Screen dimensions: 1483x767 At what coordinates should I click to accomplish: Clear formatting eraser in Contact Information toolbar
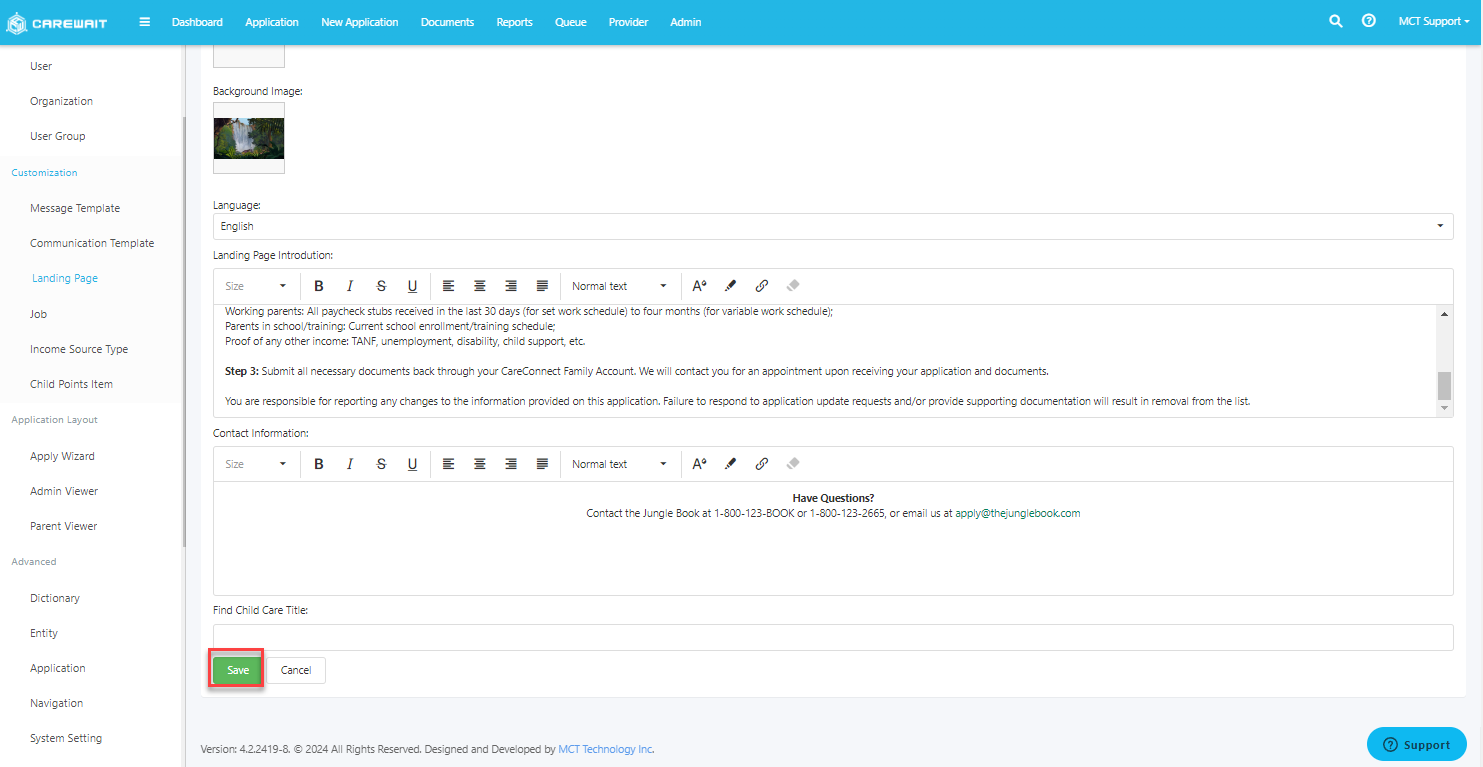793,464
